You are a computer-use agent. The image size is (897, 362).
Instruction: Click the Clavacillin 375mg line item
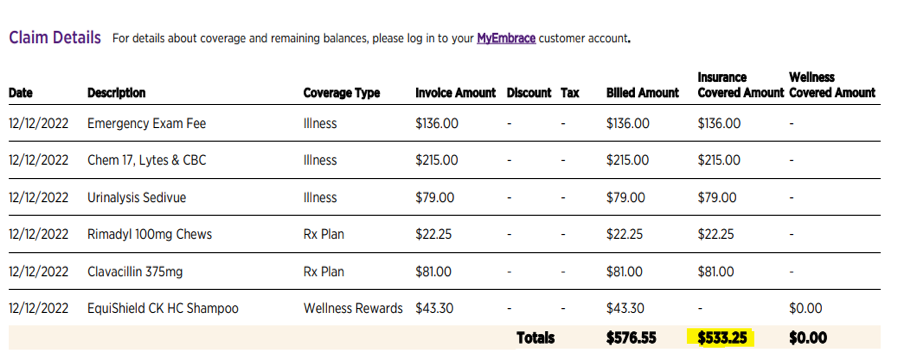click(135, 271)
